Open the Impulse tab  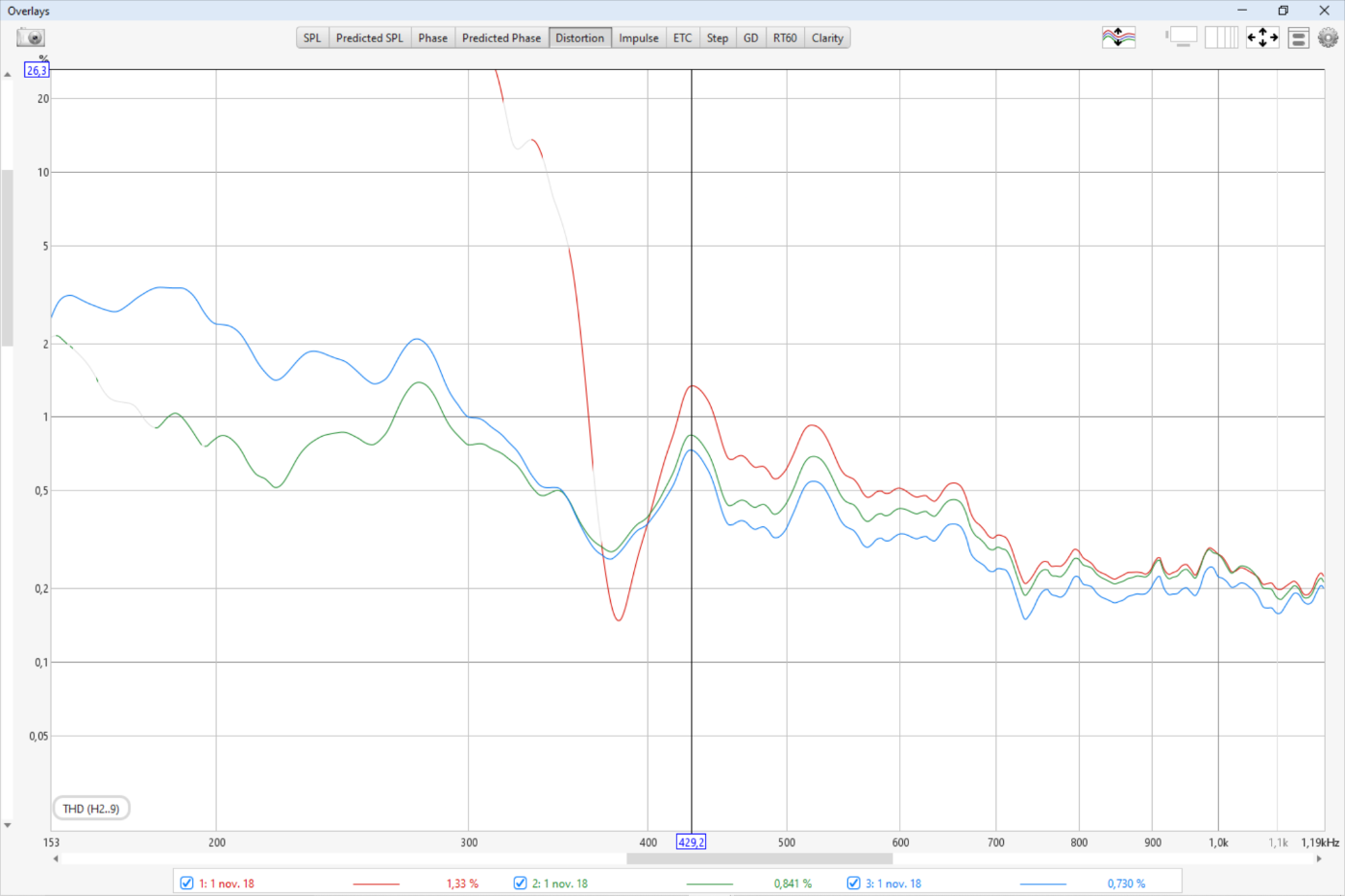(638, 38)
